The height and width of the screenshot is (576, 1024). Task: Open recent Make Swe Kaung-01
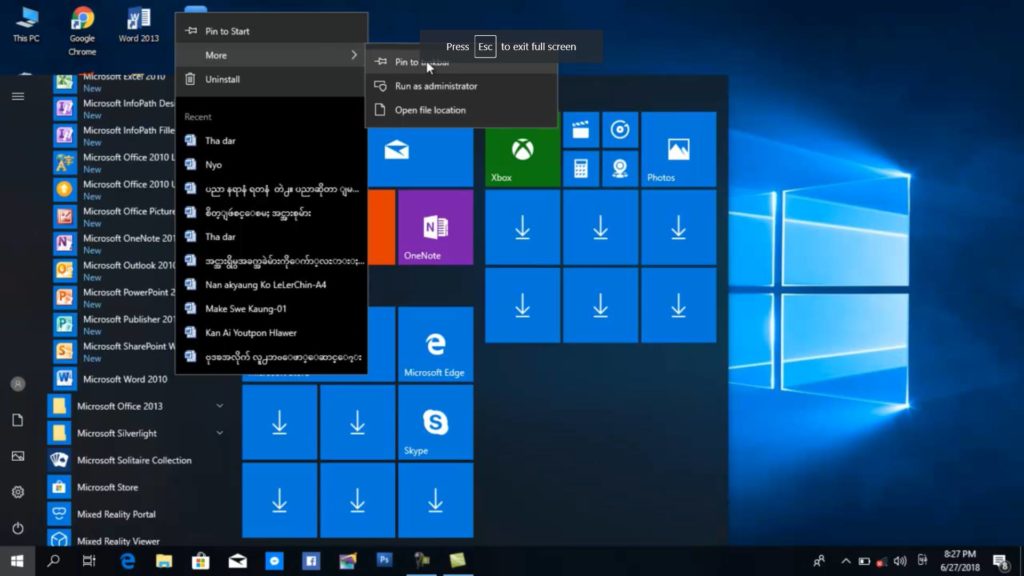point(271,309)
